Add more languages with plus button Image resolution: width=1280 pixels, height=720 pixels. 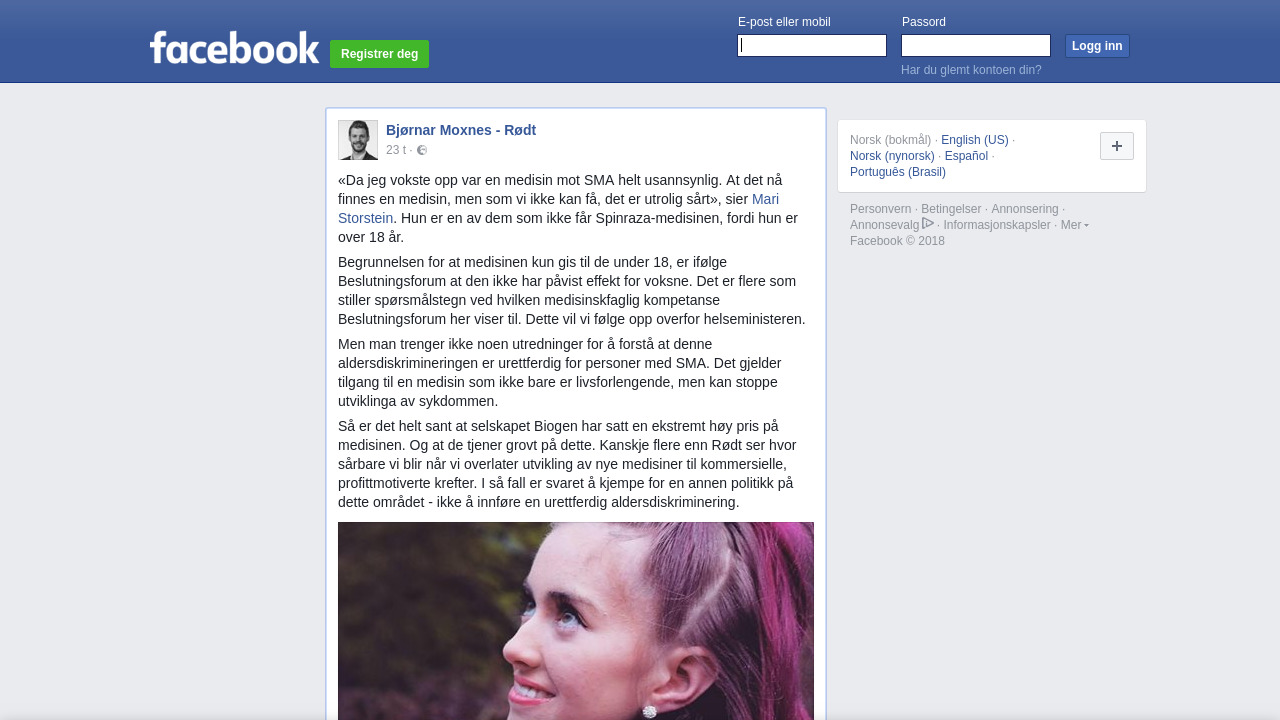pos(1117,146)
